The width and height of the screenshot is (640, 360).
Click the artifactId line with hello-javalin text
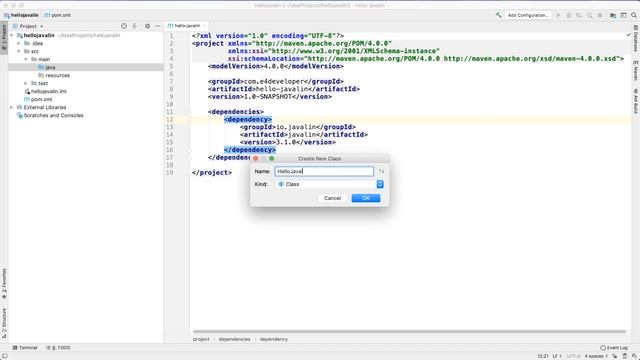point(284,89)
